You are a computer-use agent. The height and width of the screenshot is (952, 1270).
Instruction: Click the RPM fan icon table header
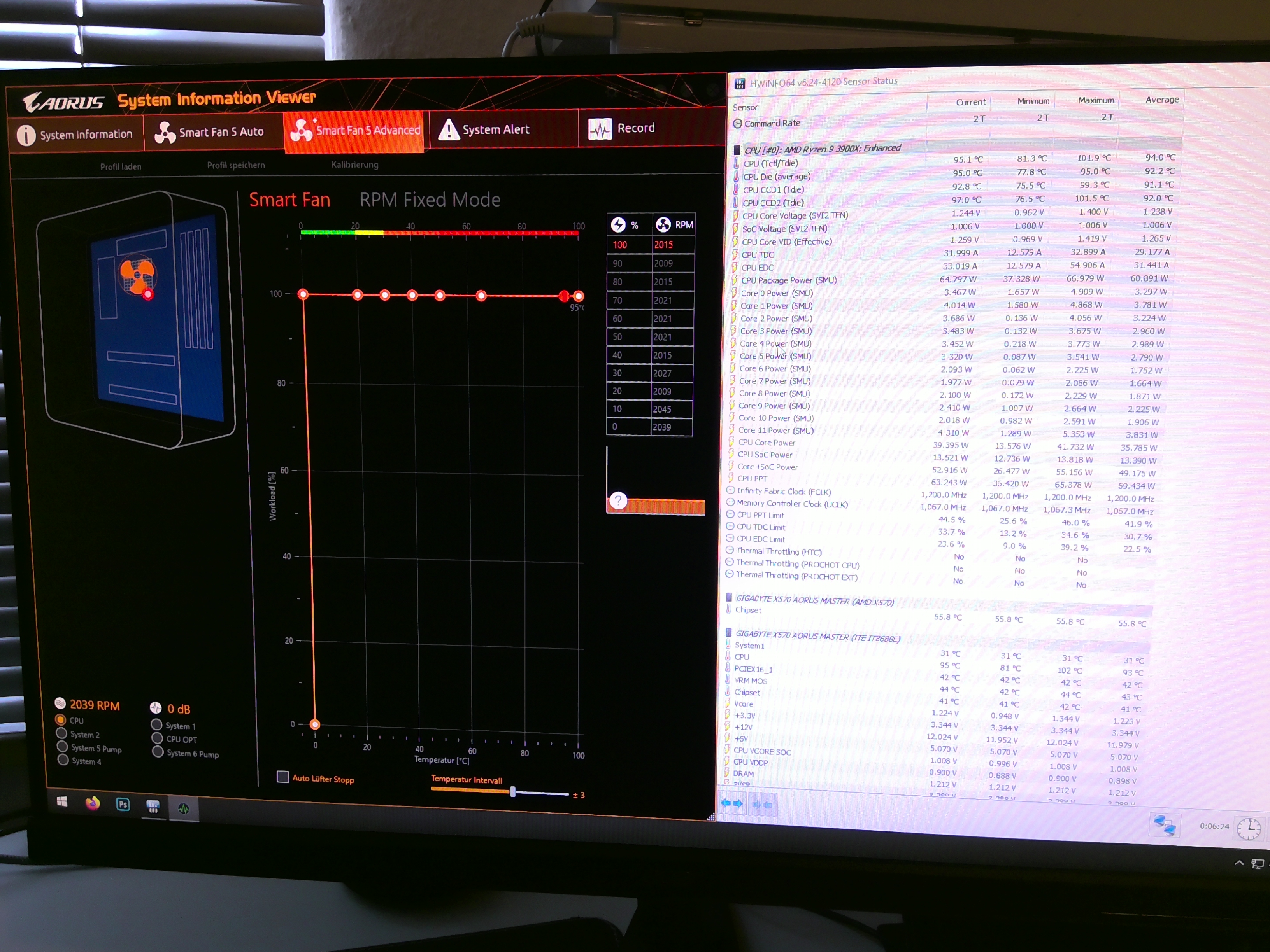pyautogui.click(x=663, y=224)
